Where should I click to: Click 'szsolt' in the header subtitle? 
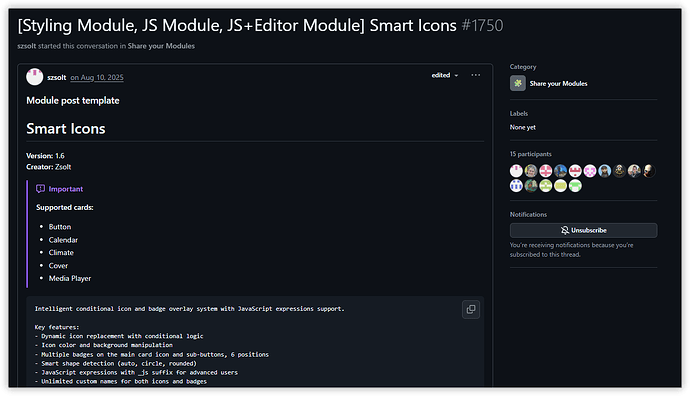pos(26,46)
